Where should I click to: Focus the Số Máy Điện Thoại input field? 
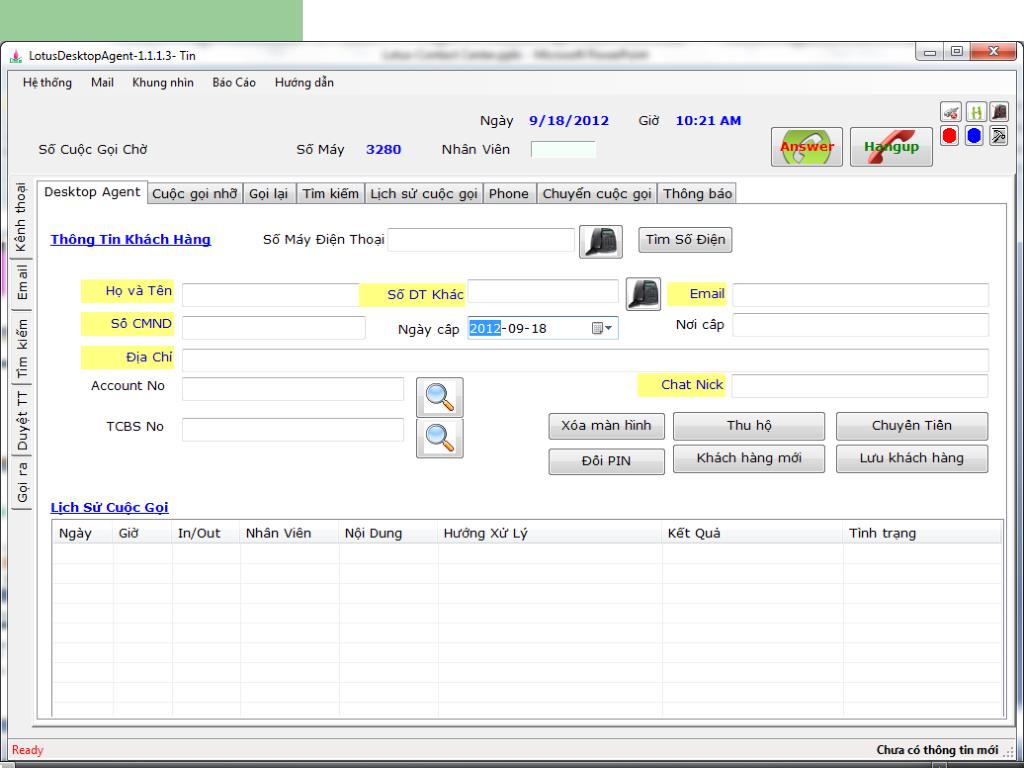481,240
